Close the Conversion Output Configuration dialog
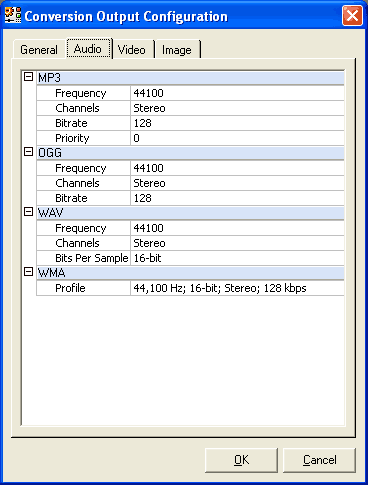 [x=352, y=16]
